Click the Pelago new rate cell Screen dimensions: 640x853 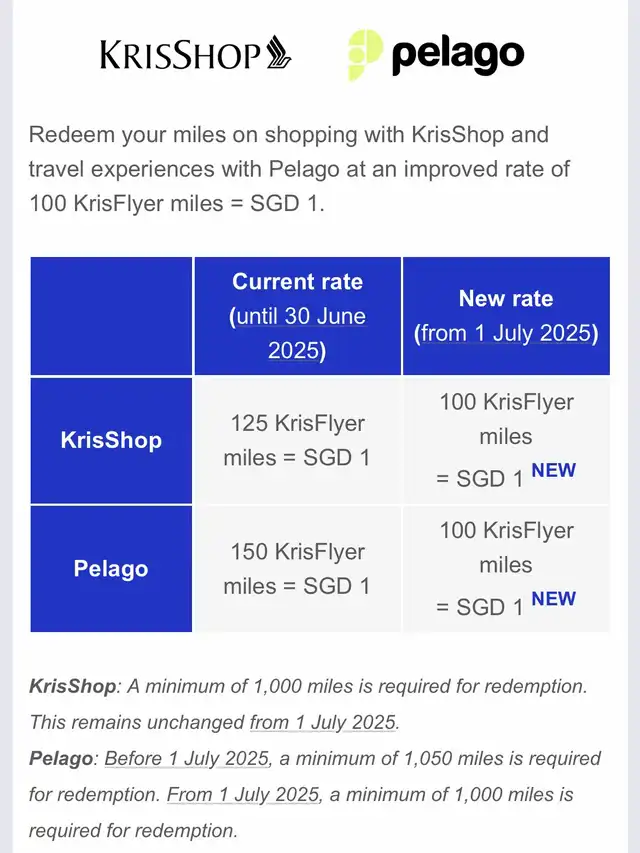coord(506,569)
